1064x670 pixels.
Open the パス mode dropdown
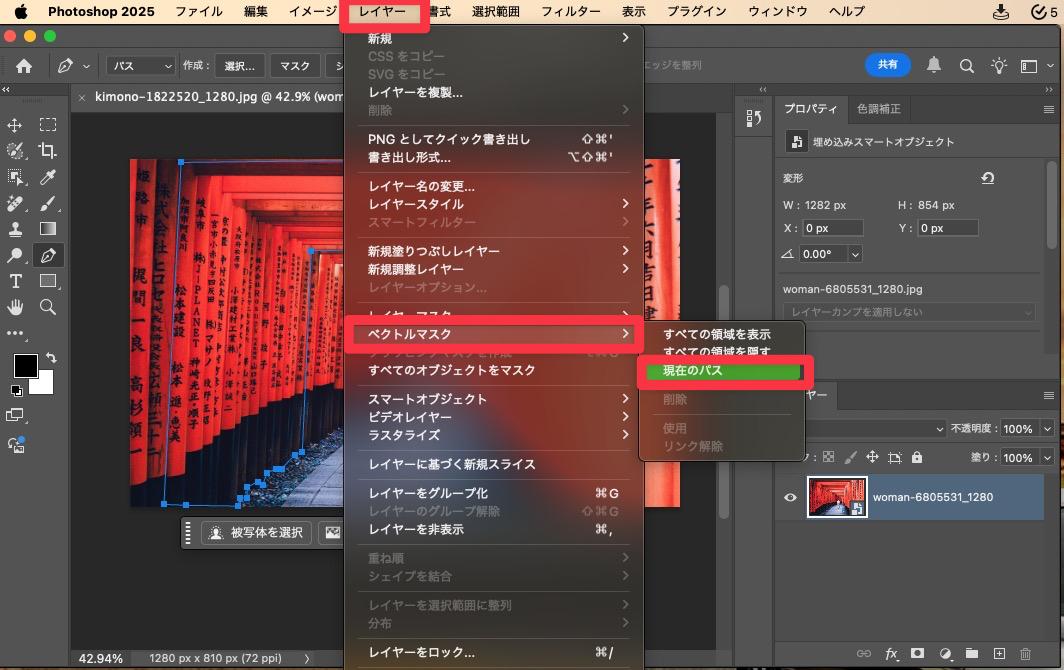(x=142, y=66)
